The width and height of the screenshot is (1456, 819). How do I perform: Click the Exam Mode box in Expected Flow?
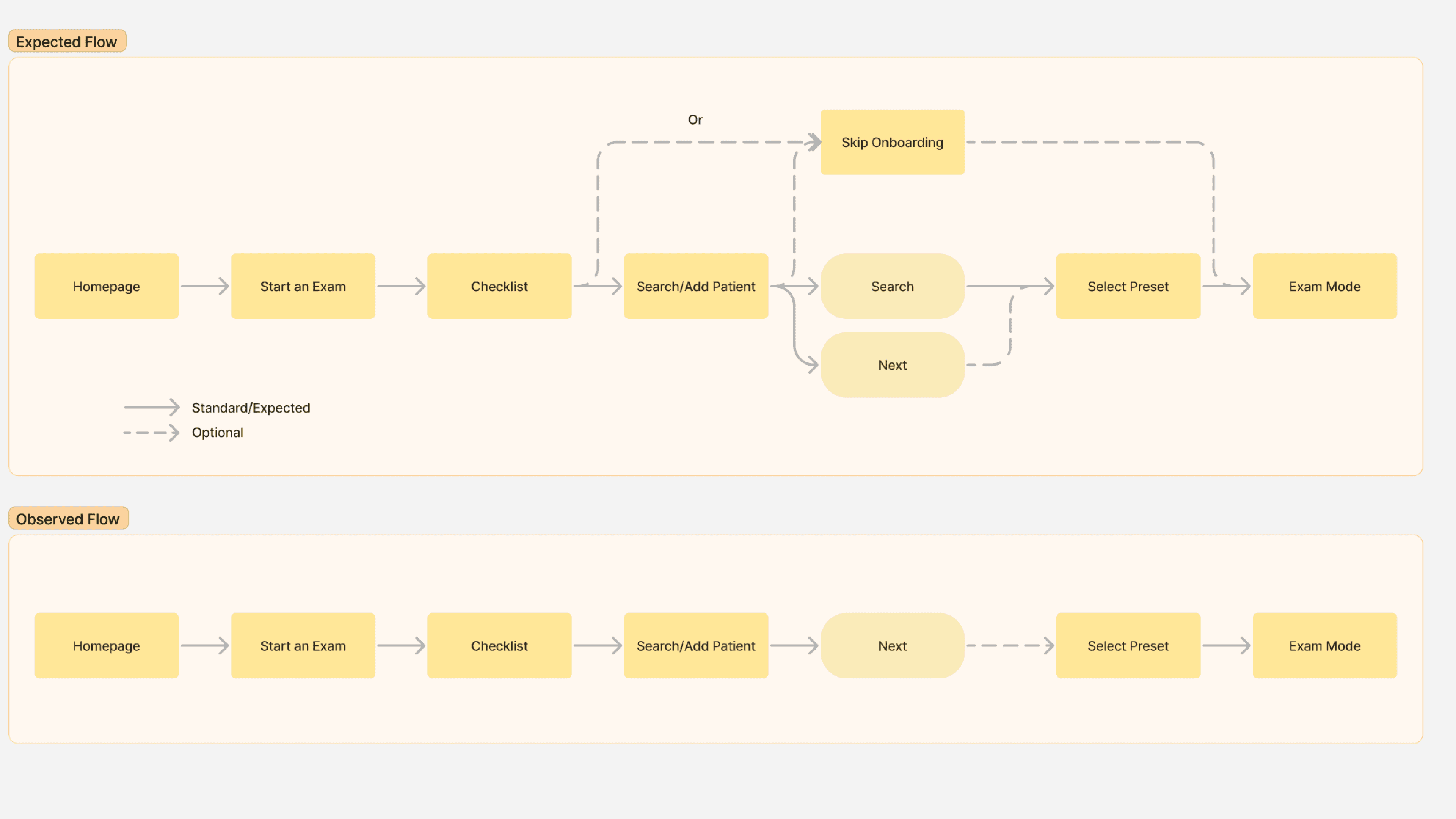tap(1325, 286)
